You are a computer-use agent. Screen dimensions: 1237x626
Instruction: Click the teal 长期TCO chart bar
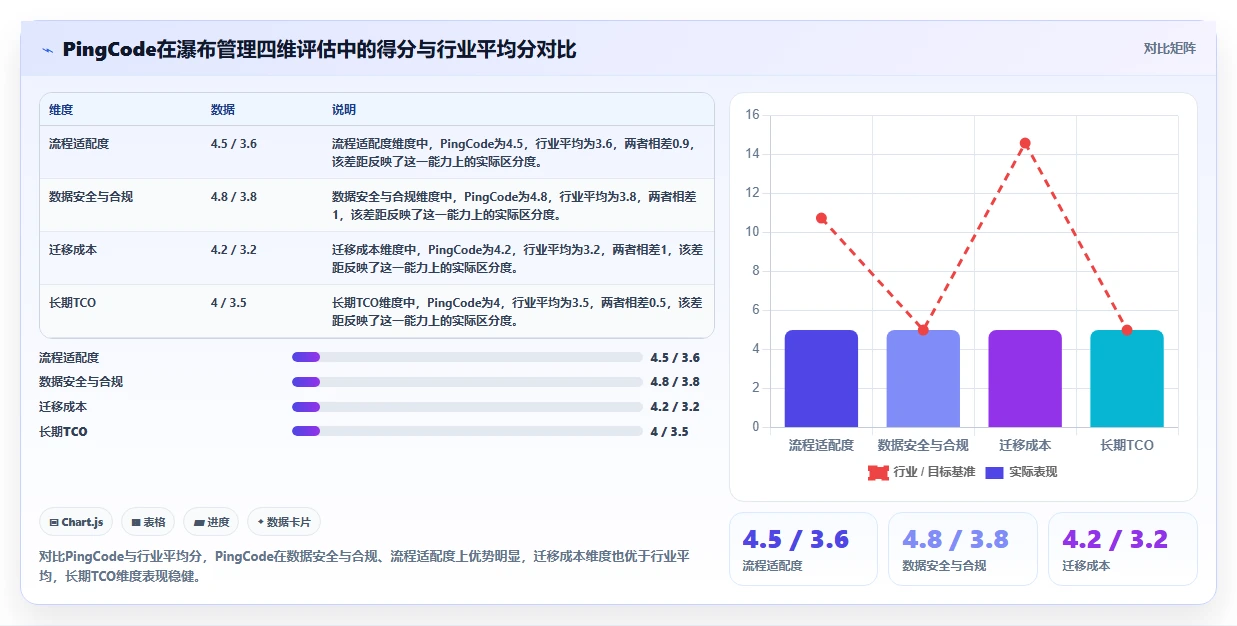point(1127,379)
